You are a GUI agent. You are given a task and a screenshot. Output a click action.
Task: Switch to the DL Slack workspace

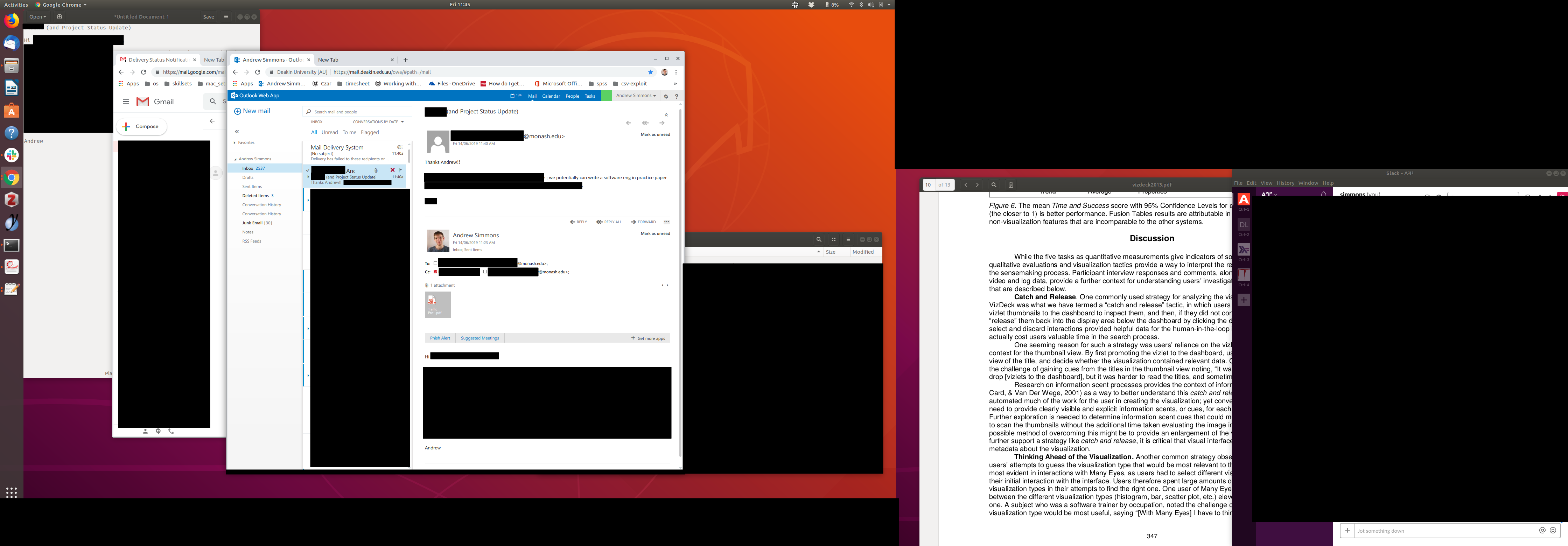1244,225
